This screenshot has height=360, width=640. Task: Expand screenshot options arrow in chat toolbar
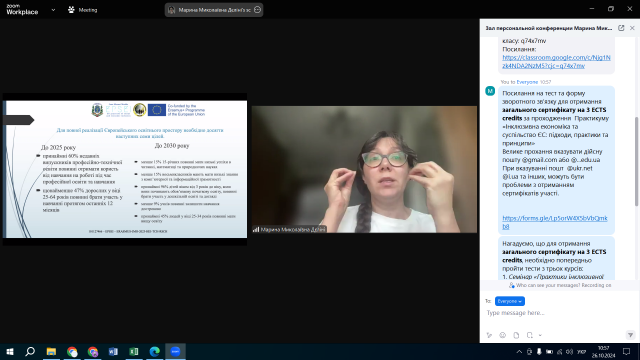pos(540,336)
